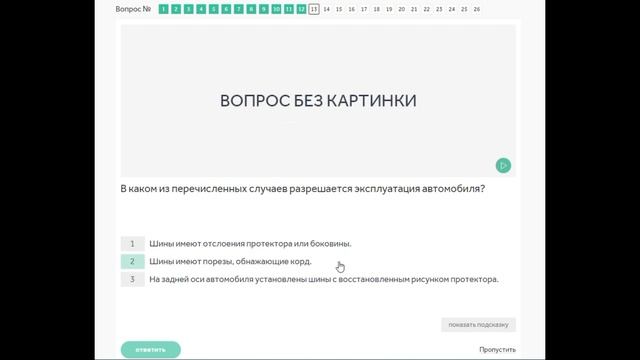Go to question number 1
The height and width of the screenshot is (360, 640).
163,9
